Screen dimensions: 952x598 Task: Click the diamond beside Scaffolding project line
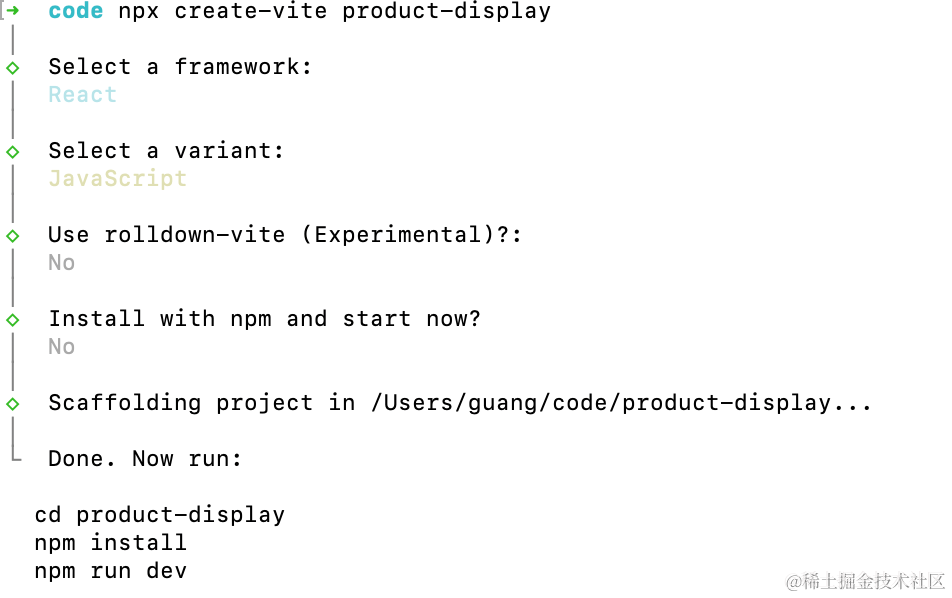click(x=13, y=404)
